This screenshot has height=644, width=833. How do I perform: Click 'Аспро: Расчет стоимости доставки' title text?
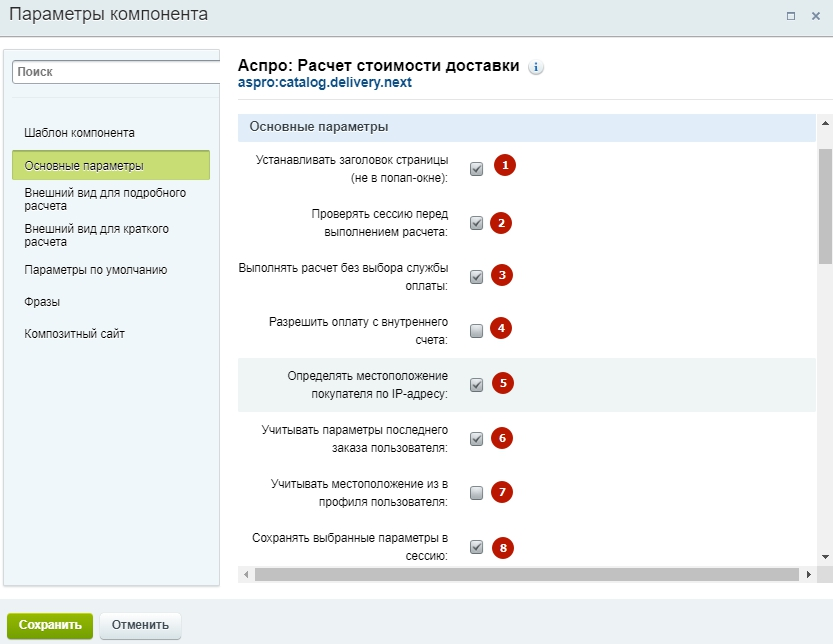[378, 65]
